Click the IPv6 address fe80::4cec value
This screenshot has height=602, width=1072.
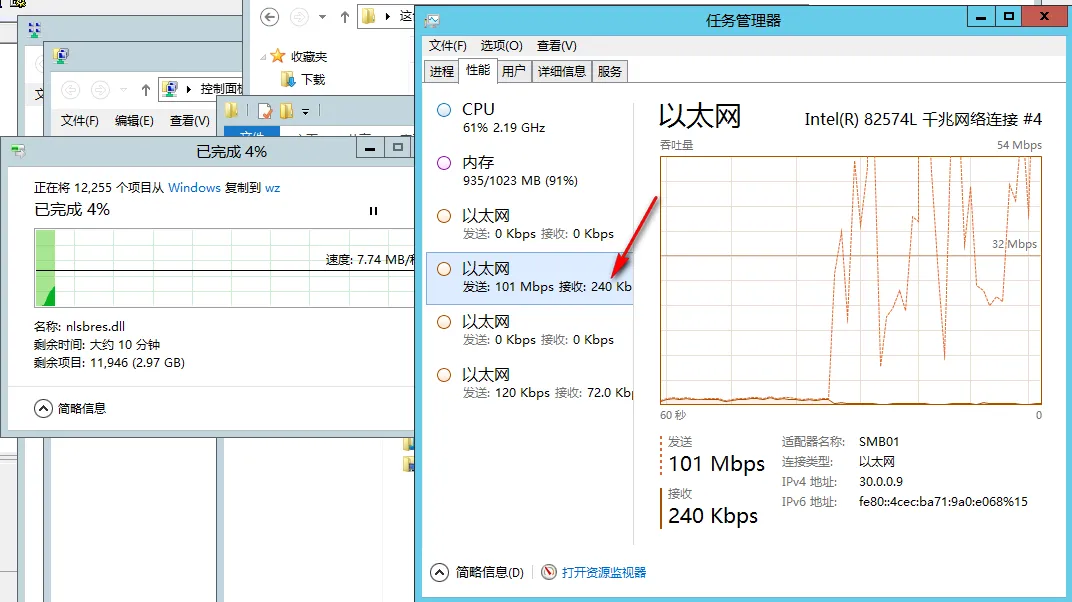[943, 502]
